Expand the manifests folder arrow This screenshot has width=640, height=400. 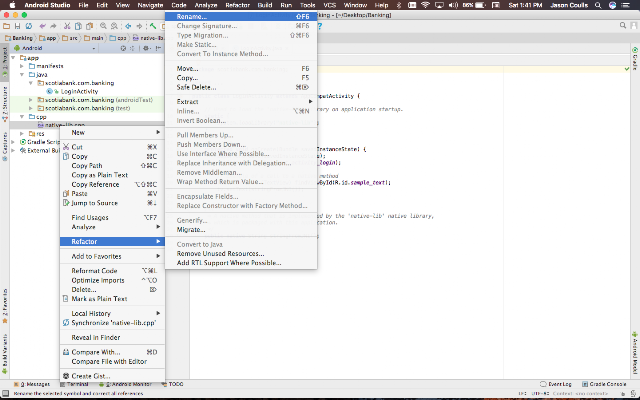[x=22, y=66]
